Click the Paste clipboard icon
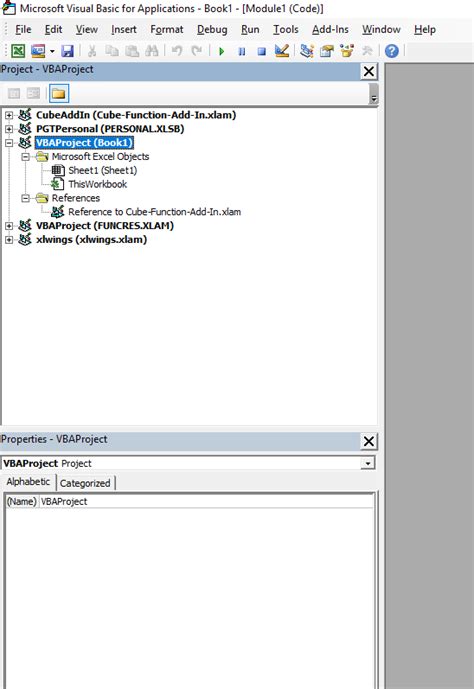 tap(132, 51)
